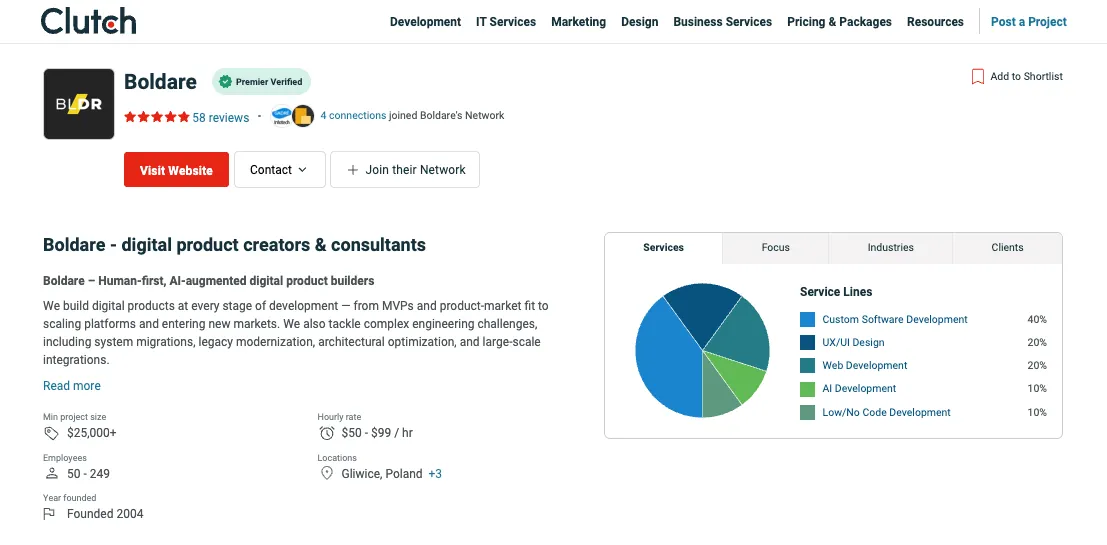Open the Contact dropdown
Image resolution: width=1107 pixels, height=545 pixels.
pyautogui.click(x=280, y=169)
